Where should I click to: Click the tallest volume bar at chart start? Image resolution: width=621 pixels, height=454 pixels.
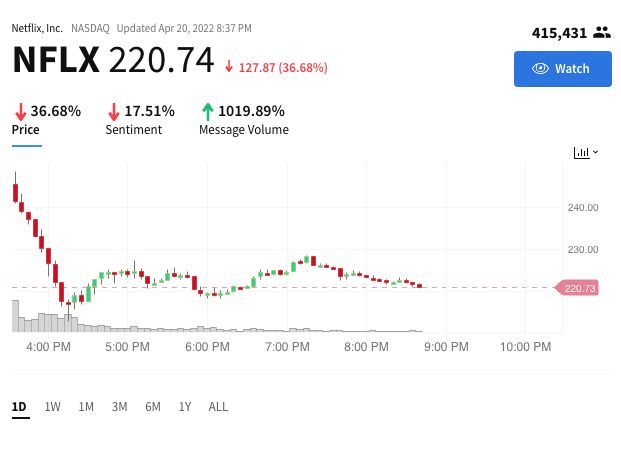click(x=15, y=316)
